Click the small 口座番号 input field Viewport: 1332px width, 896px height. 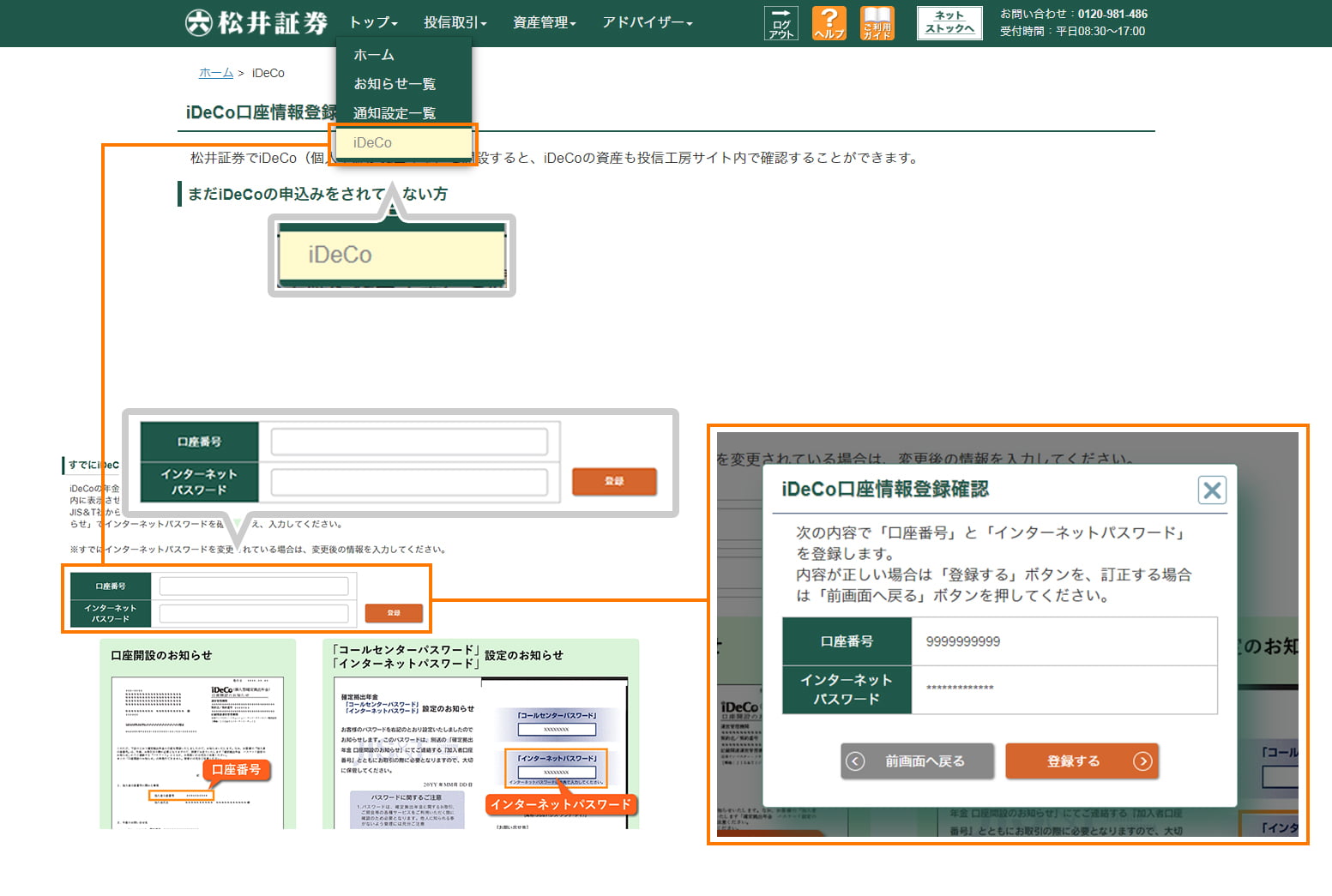[254, 586]
